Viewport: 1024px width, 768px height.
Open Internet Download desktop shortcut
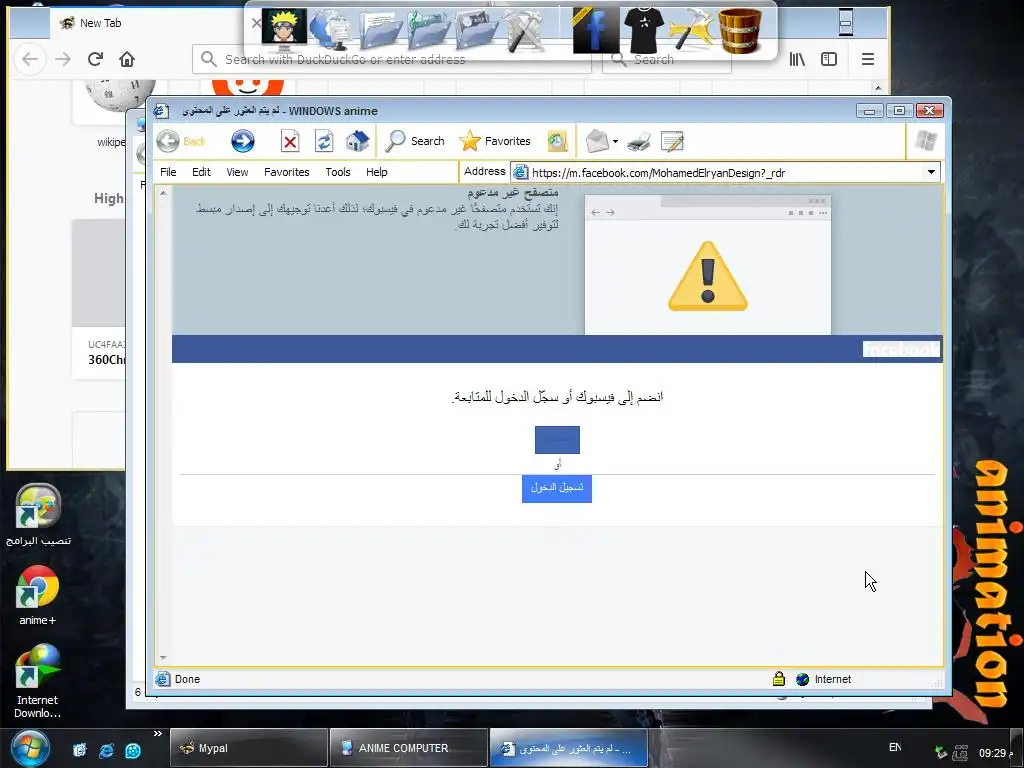[x=37, y=681]
